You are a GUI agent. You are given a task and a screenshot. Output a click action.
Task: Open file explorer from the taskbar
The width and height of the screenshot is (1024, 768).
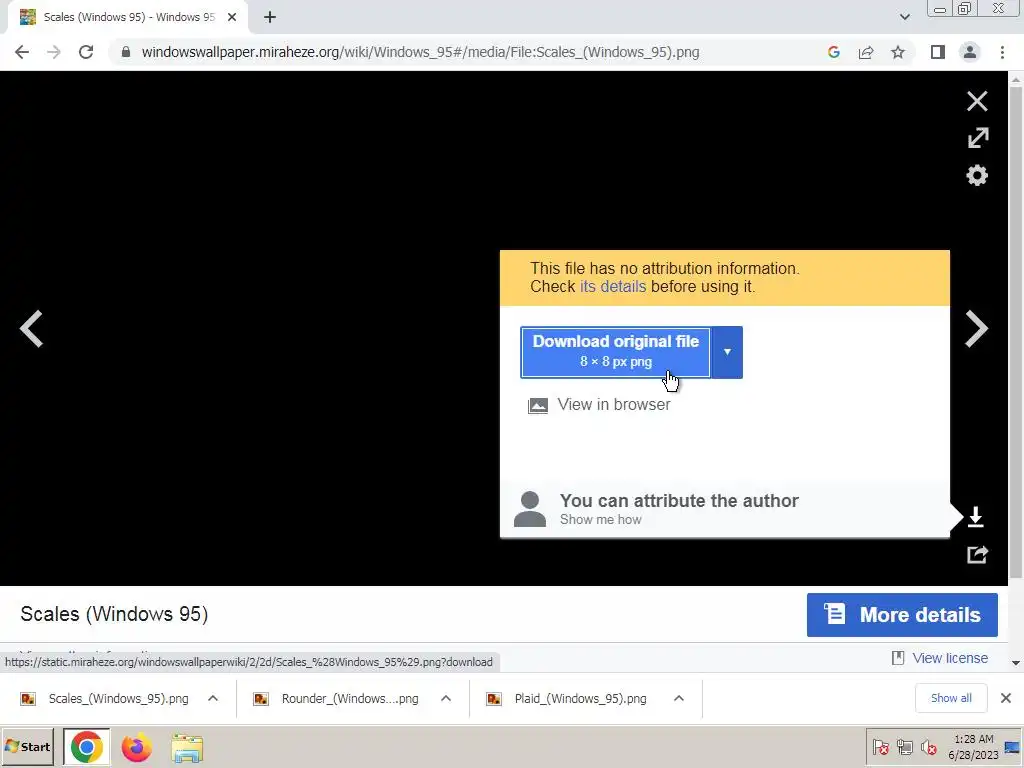pos(187,748)
